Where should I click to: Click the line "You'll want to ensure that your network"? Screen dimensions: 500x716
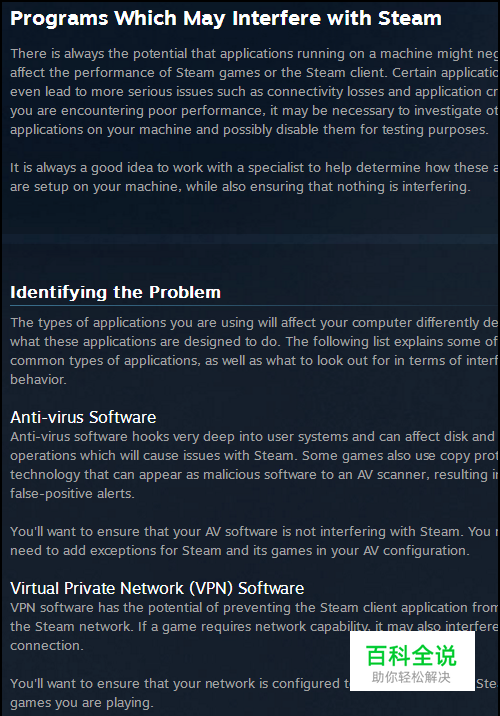point(180,684)
